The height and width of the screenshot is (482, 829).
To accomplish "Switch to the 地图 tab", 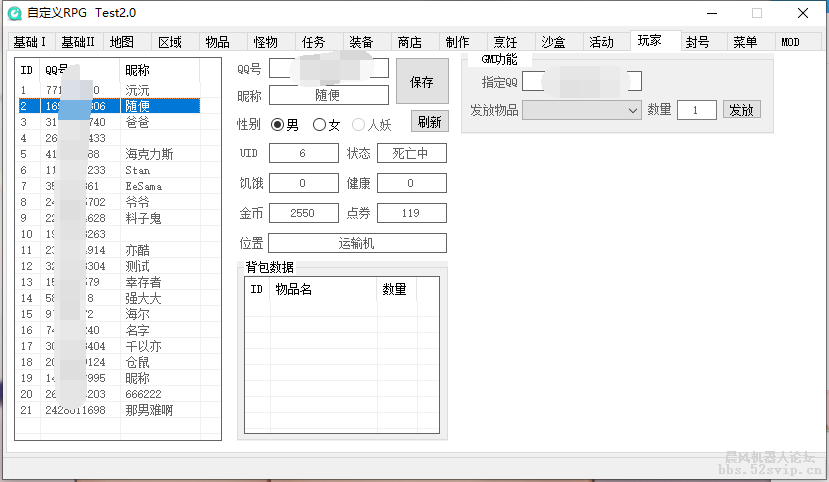I will point(121,42).
